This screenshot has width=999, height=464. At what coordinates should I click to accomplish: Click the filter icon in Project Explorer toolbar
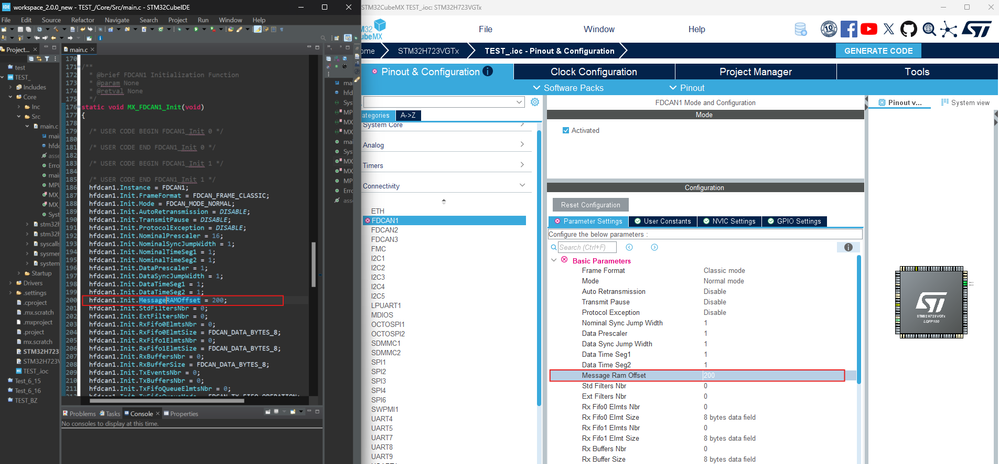(x=47, y=59)
